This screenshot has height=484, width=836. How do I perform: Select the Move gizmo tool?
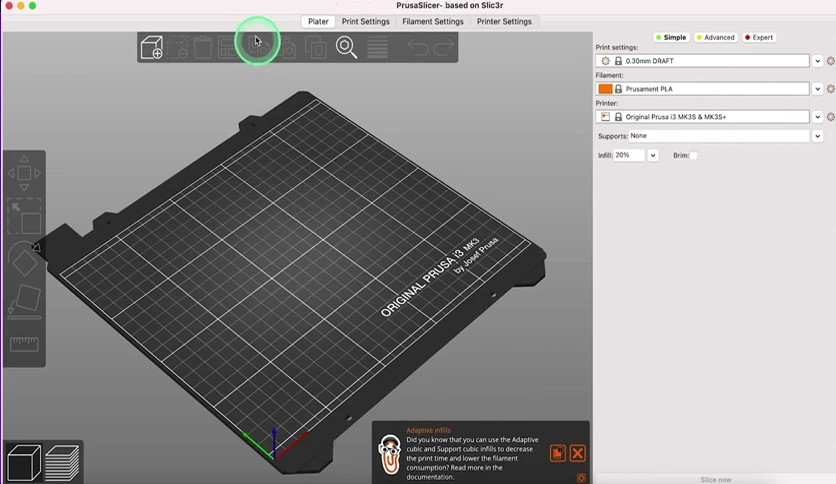pos(24,173)
